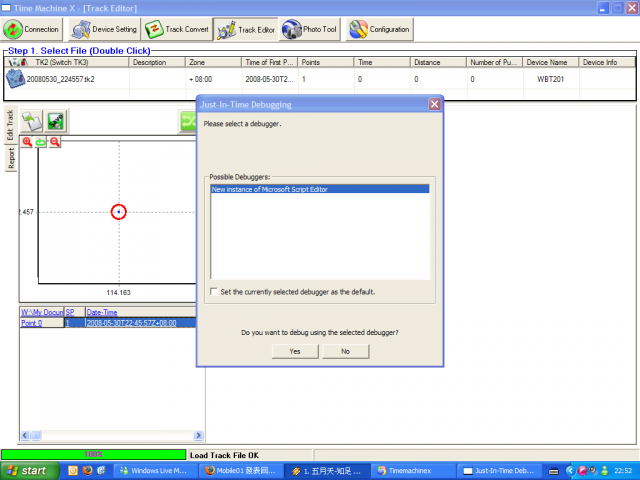Click the TK2 (Switch TK3) column header
The height and width of the screenshot is (480, 640).
click(x=67, y=62)
